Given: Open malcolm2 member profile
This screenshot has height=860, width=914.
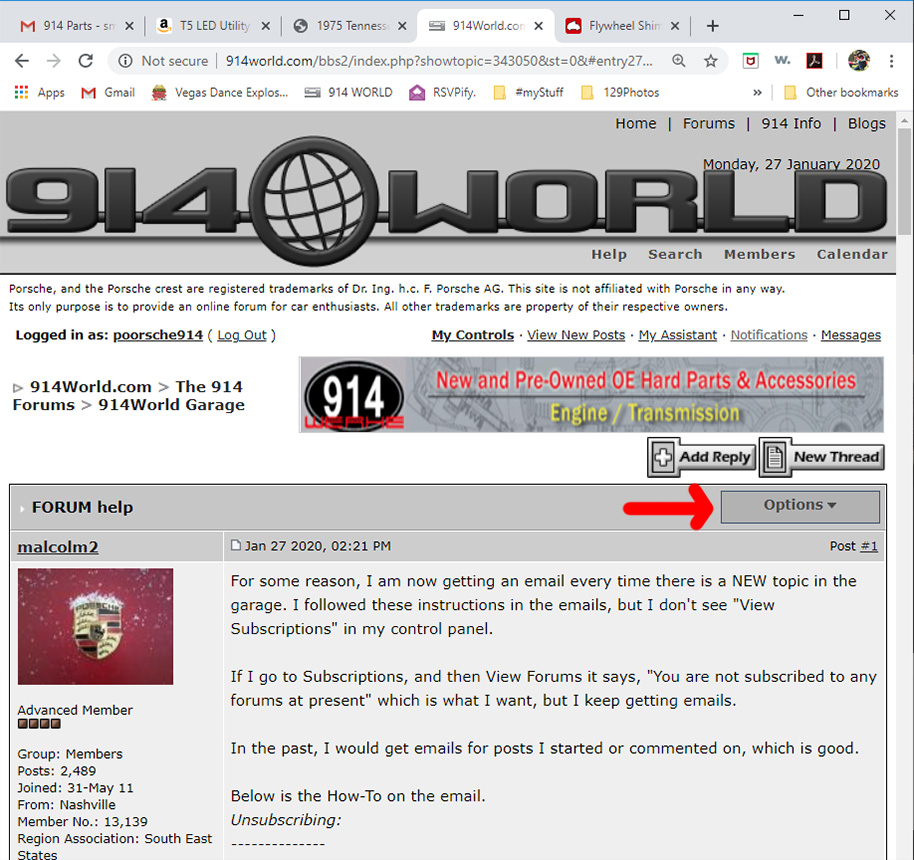Looking at the screenshot, I should pos(58,547).
